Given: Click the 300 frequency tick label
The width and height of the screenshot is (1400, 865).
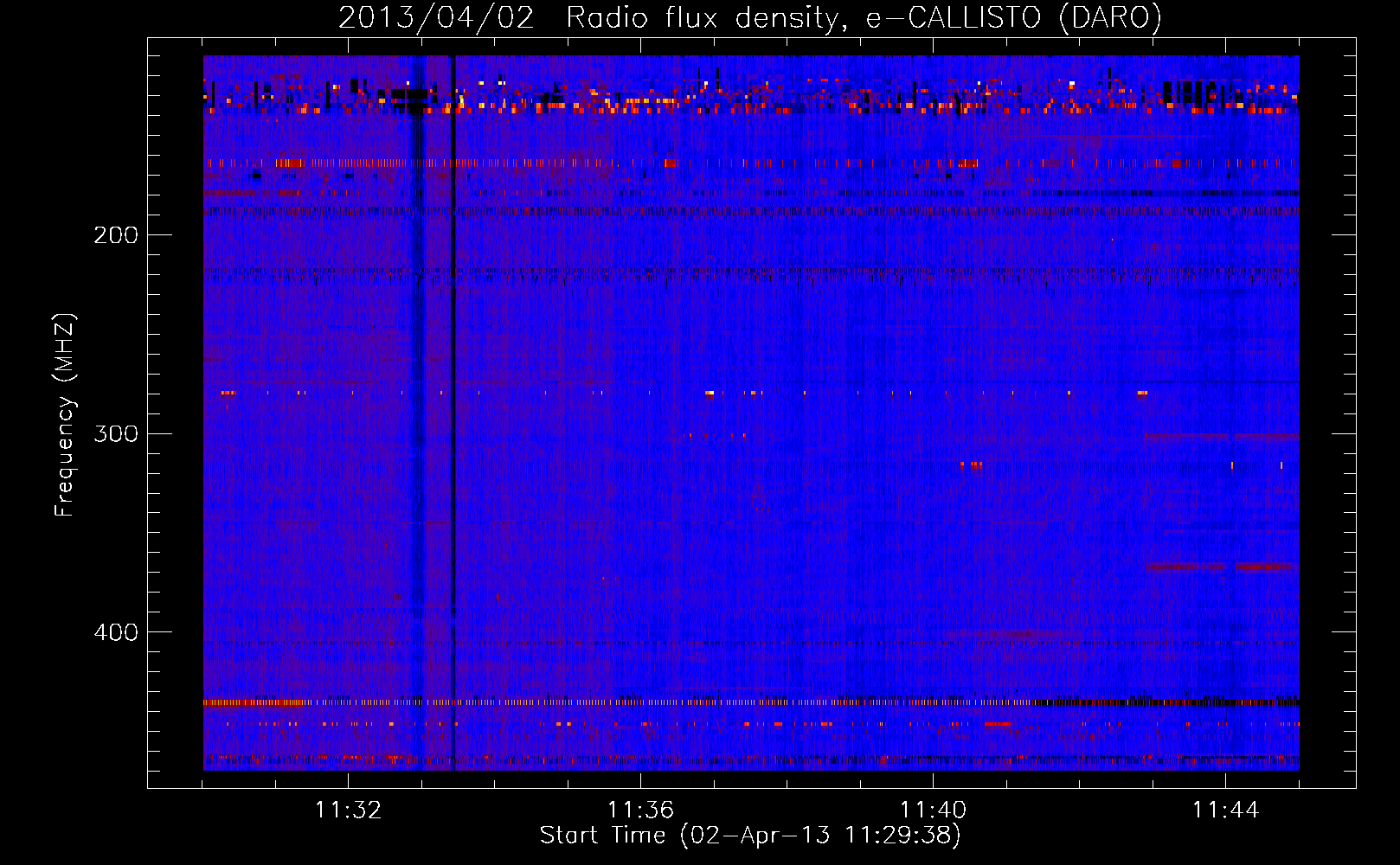Looking at the screenshot, I should (x=116, y=433).
